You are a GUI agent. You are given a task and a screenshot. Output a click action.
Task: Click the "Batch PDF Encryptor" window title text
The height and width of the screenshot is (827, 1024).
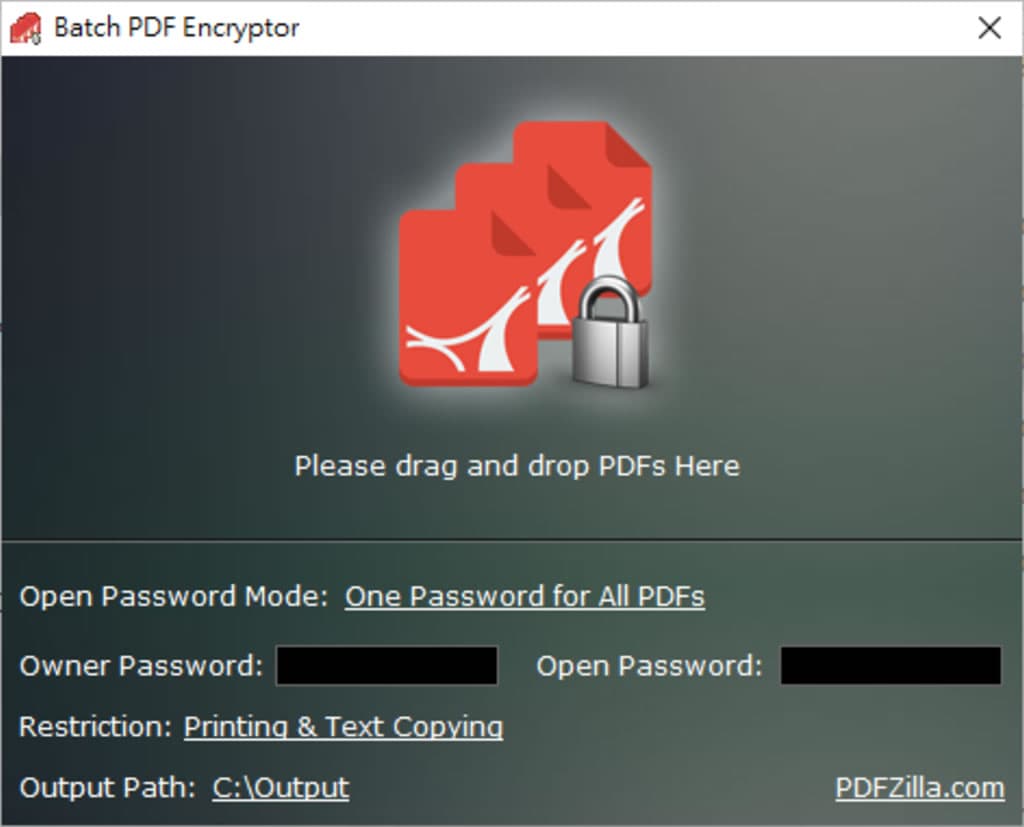176,28
